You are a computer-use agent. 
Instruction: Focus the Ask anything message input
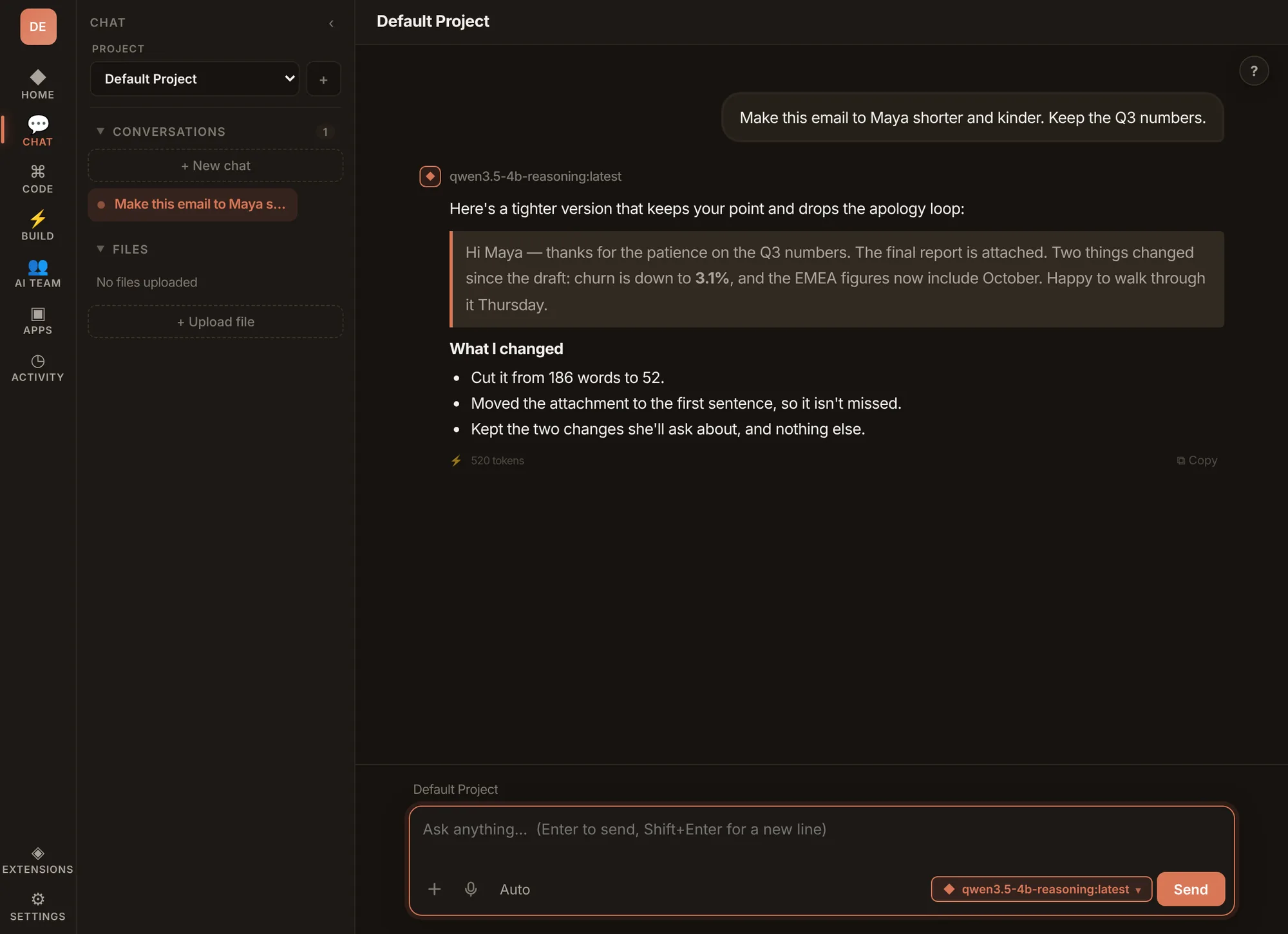click(x=821, y=830)
